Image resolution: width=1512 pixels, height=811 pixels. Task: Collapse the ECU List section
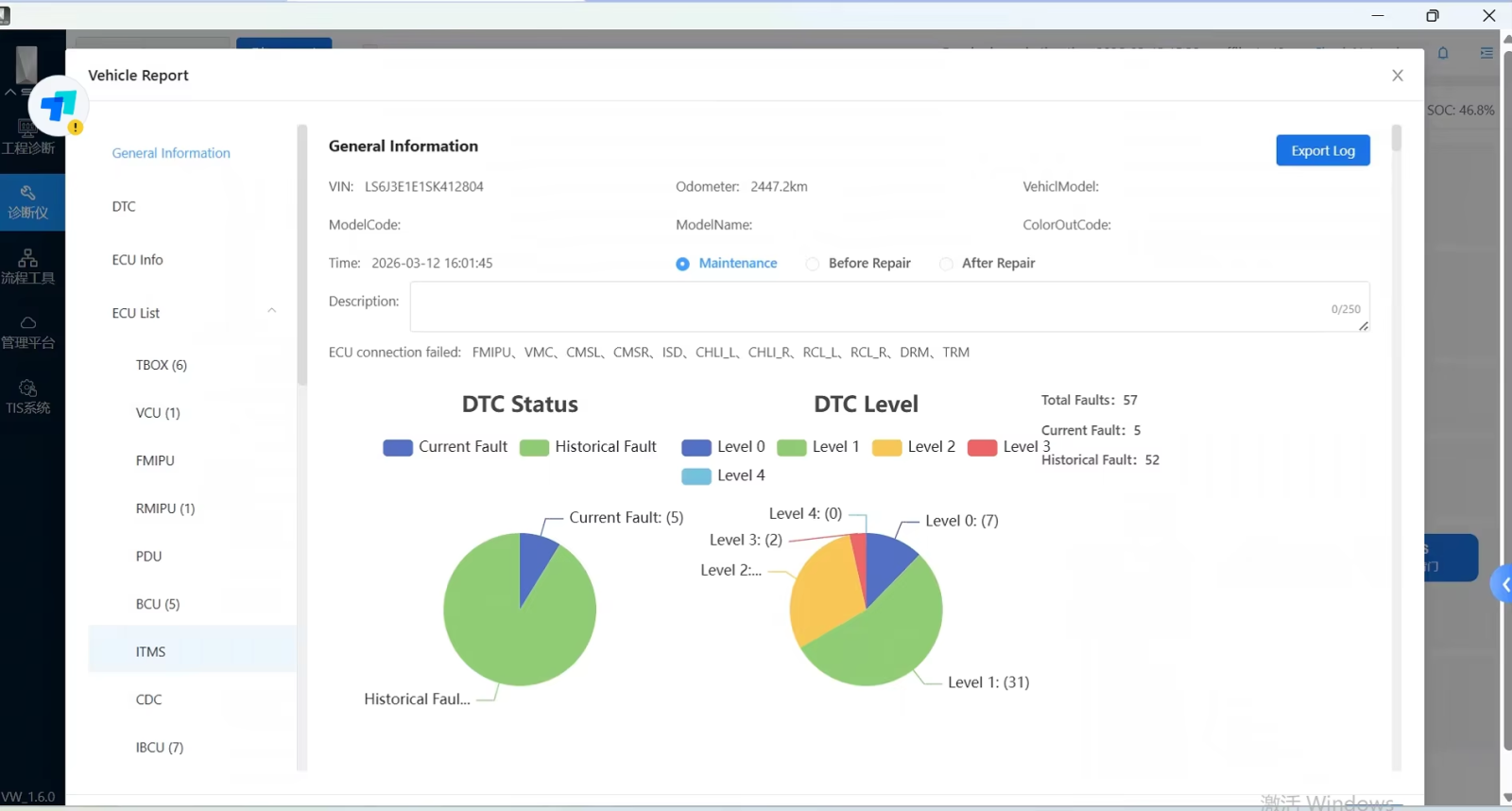(x=271, y=312)
